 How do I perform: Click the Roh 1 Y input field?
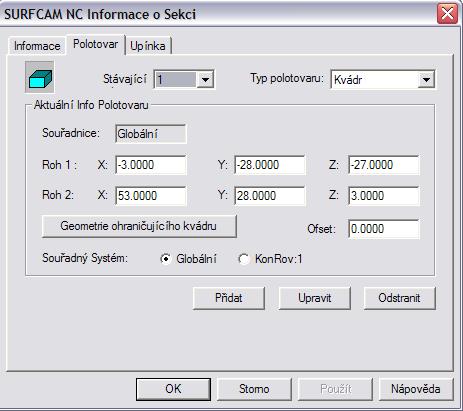click(269, 165)
